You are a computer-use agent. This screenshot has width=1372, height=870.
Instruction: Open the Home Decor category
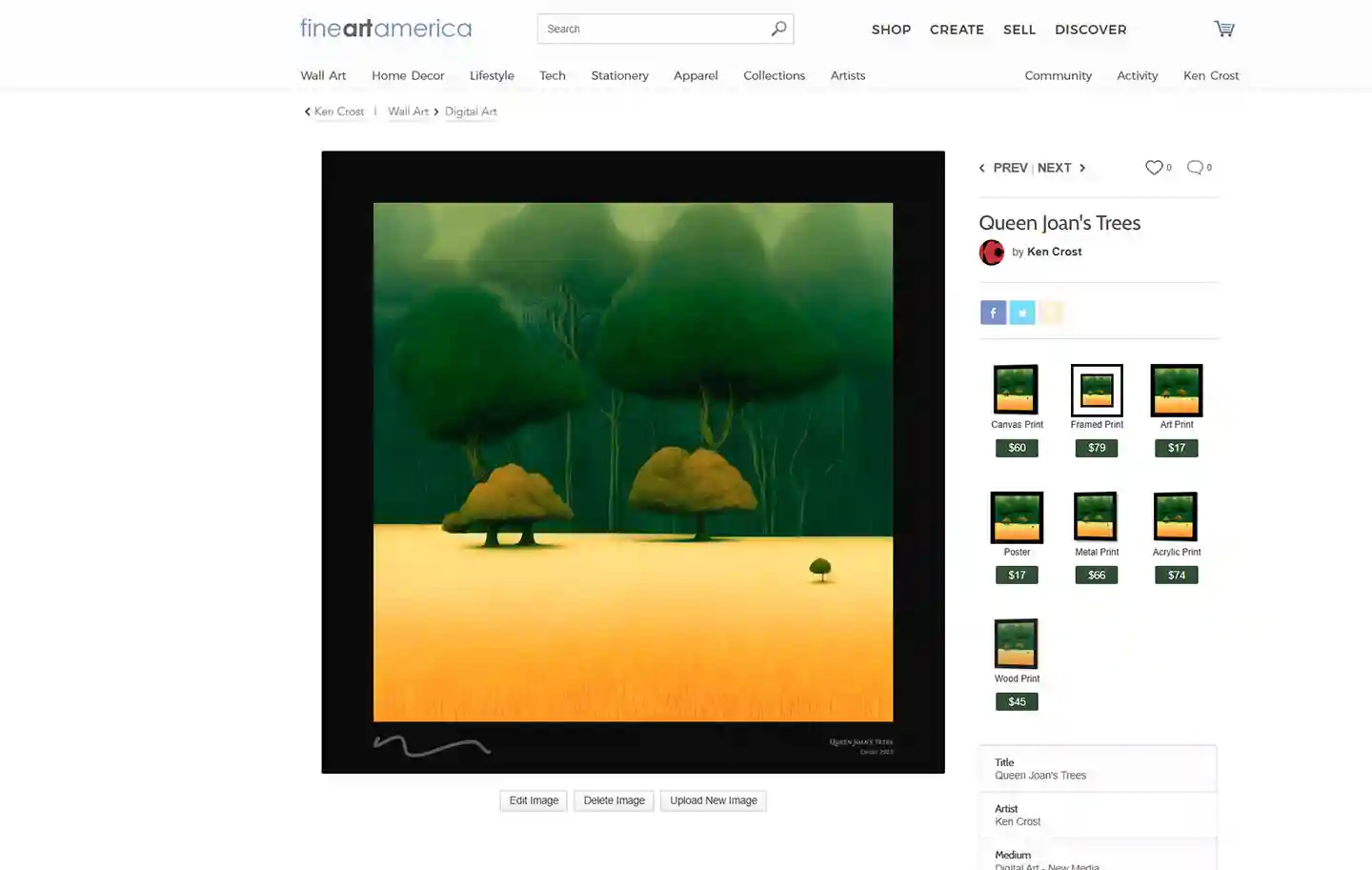[408, 75]
